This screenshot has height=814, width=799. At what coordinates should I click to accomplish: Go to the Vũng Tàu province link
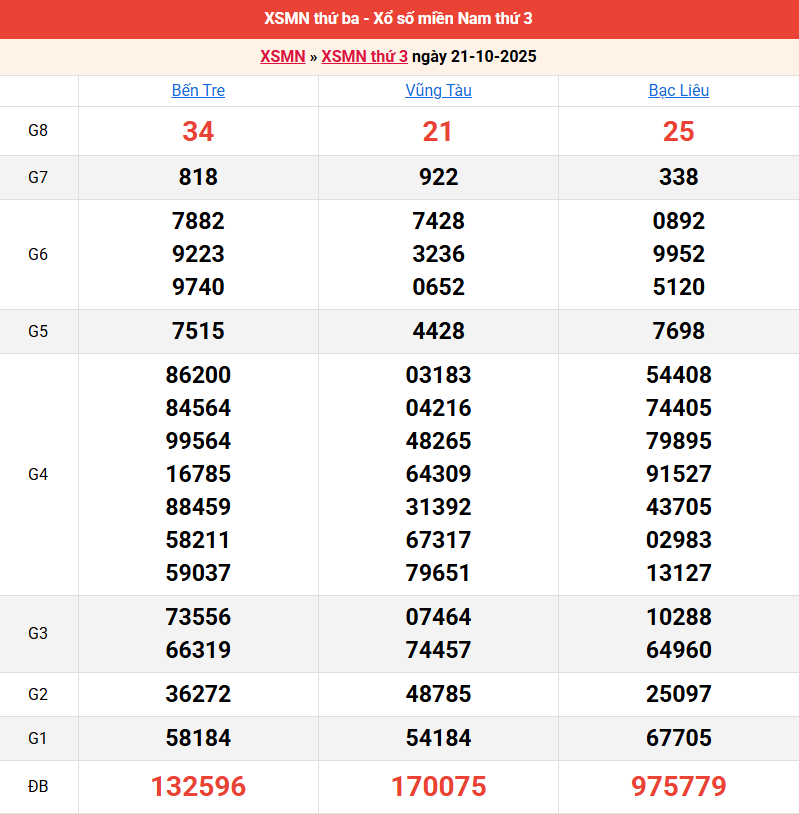[x=438, y=91]
